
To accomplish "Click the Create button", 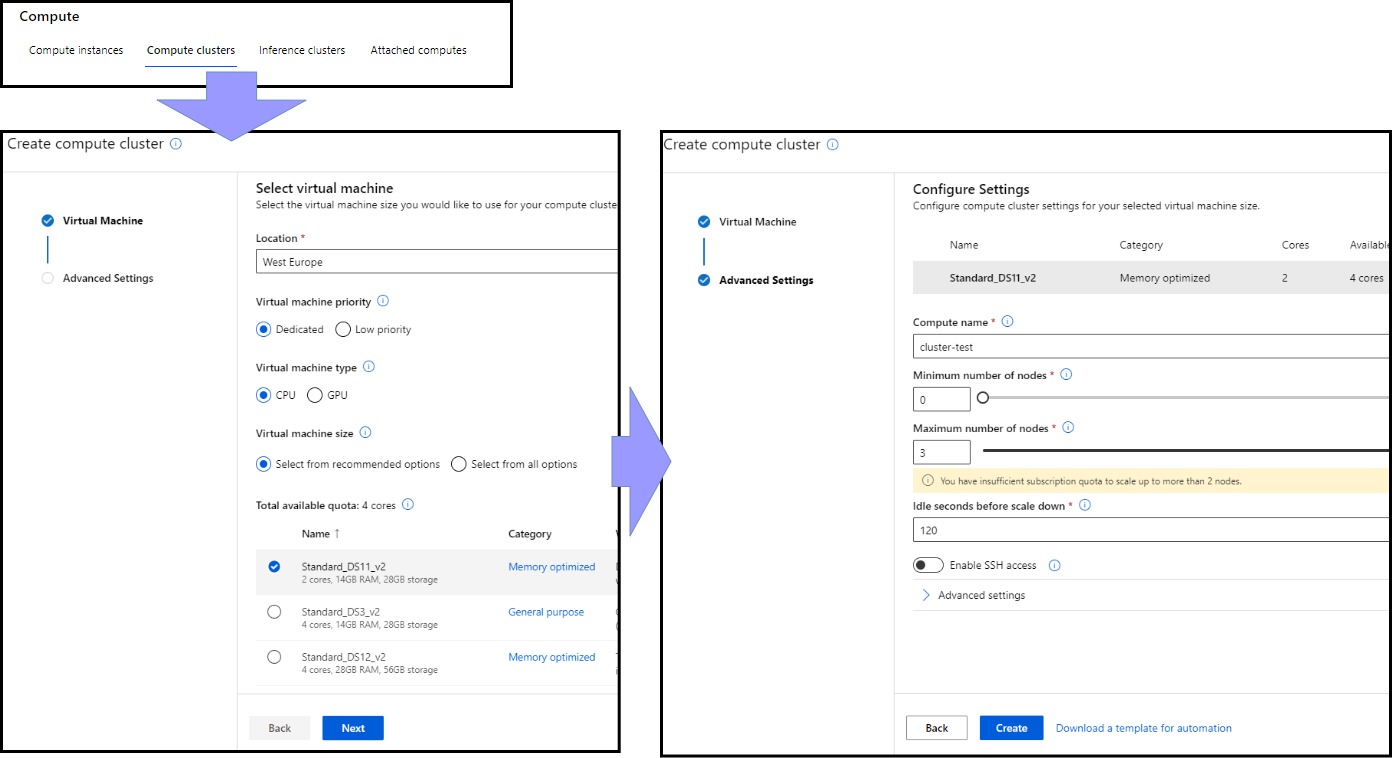I will [x=1011, y=728].
